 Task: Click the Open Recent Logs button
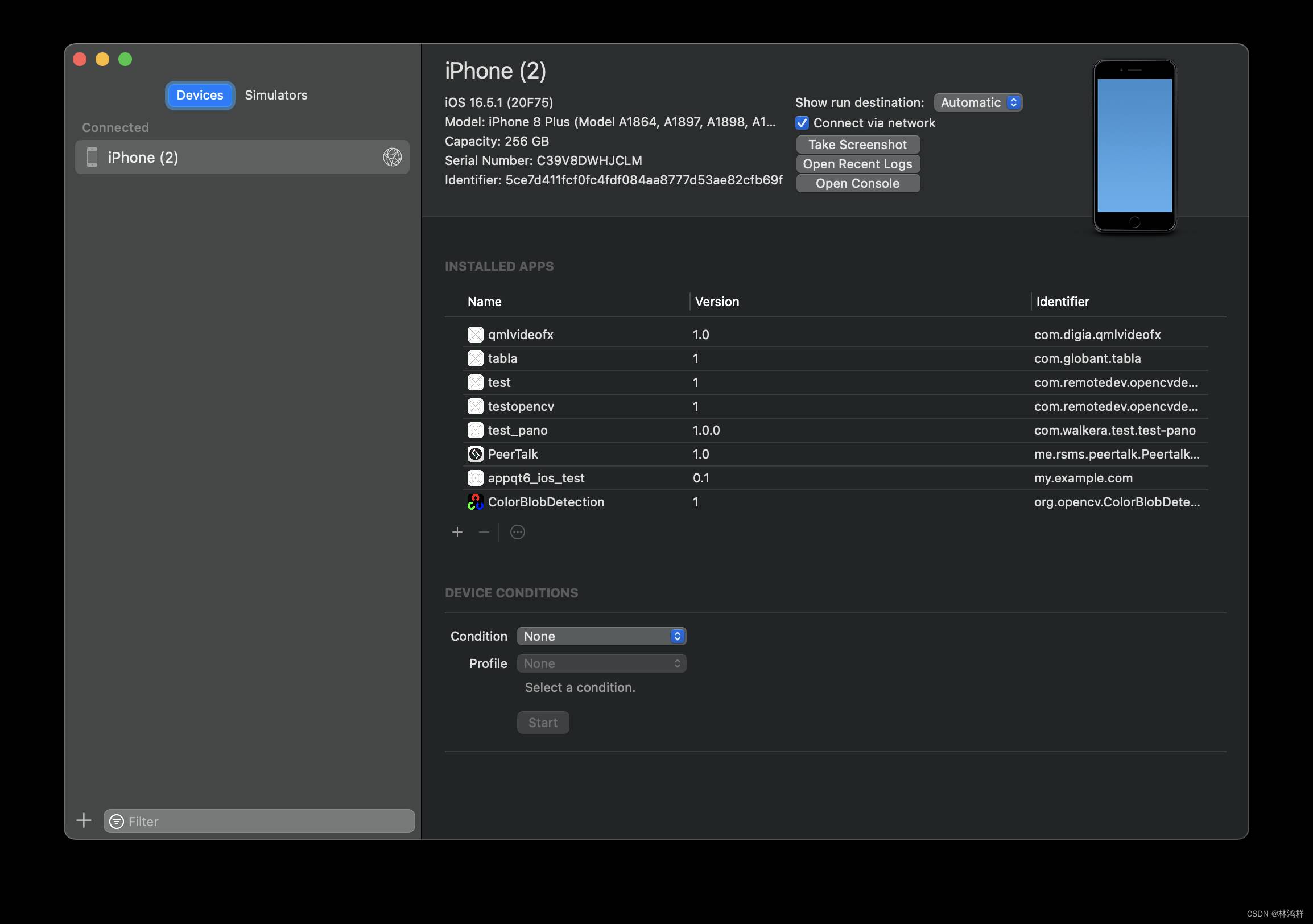858,164
